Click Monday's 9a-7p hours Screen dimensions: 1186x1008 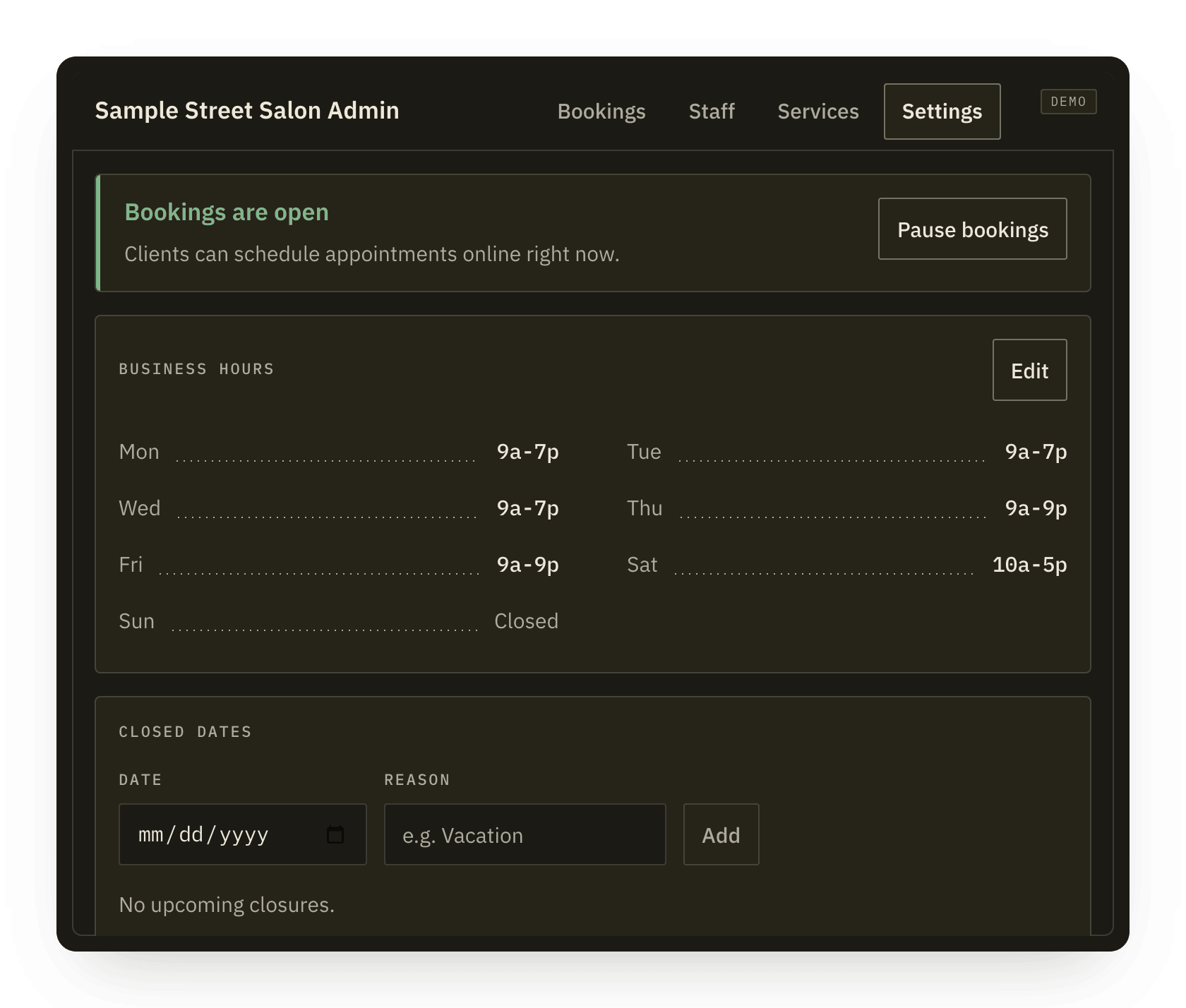tap(527, 452)
